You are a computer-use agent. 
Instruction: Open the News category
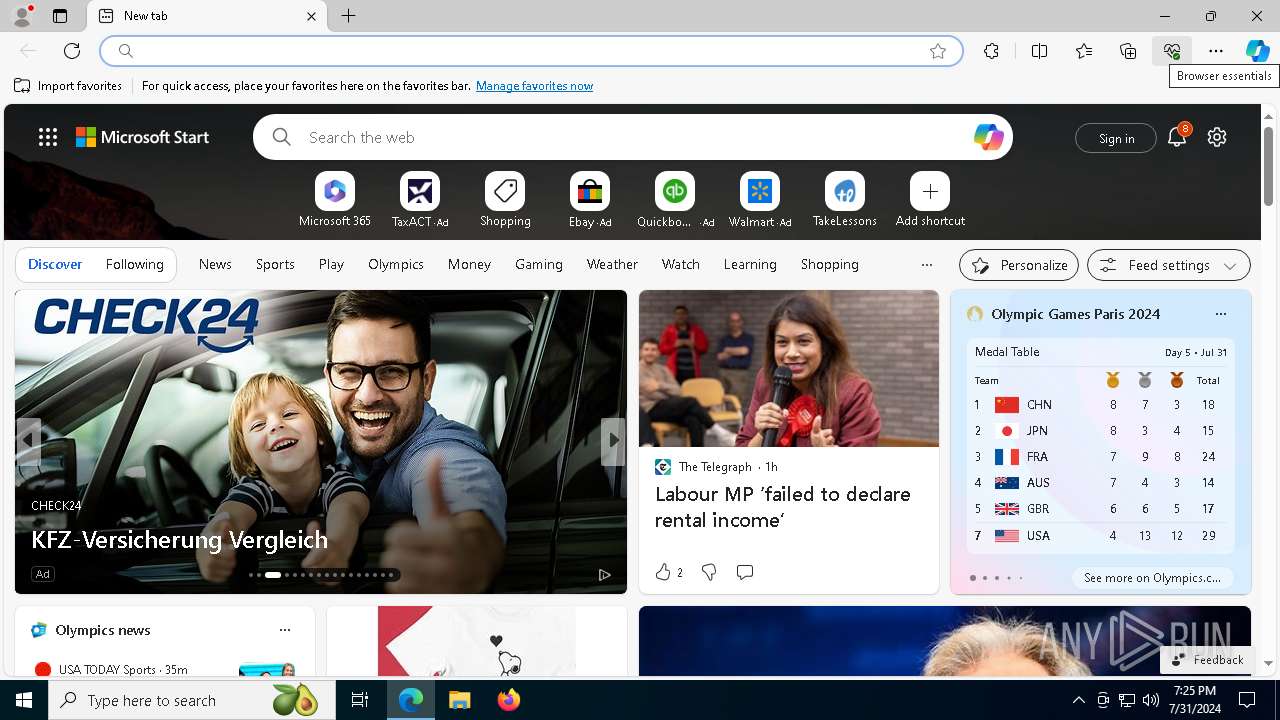pyautogui.click(x=215, y=264)
